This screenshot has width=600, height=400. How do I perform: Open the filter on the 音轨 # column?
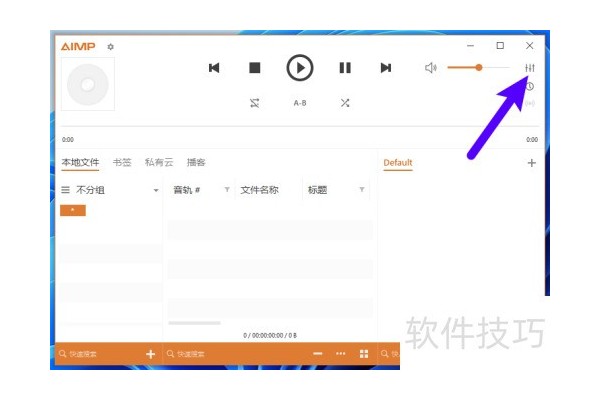[x=227, y=189]
